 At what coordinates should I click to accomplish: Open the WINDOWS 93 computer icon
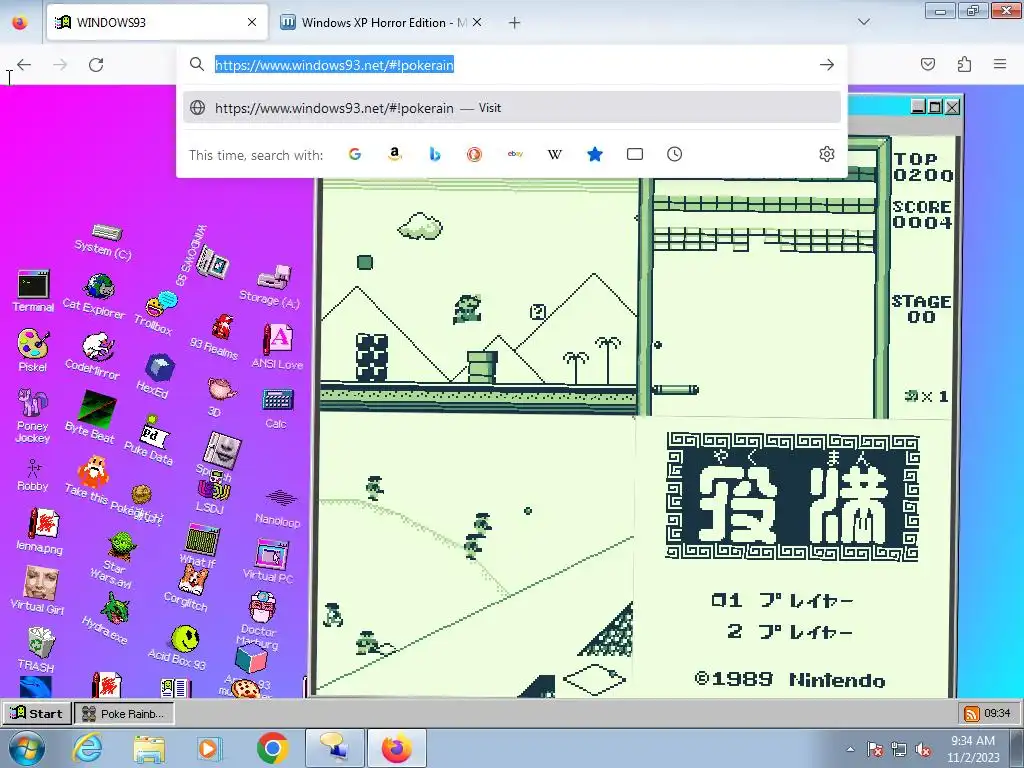(214, 263)
